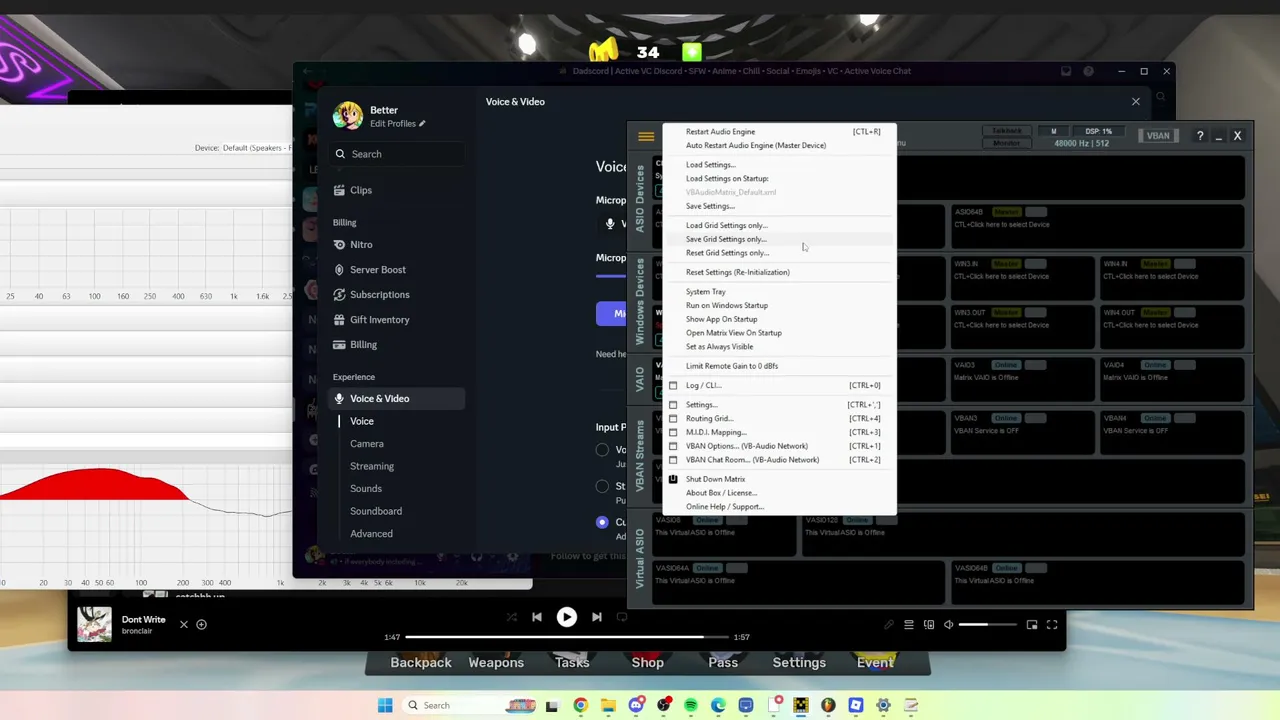The image size is (1280, 720).
Task: Toggle Show App On Startup
Action: click(x=722, y=320)
